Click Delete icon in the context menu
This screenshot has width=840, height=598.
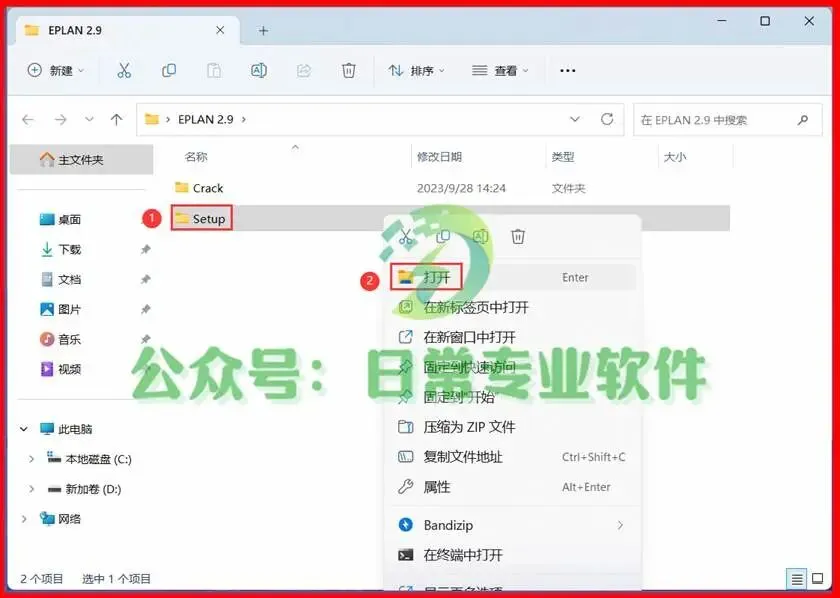tap(518, 236)
